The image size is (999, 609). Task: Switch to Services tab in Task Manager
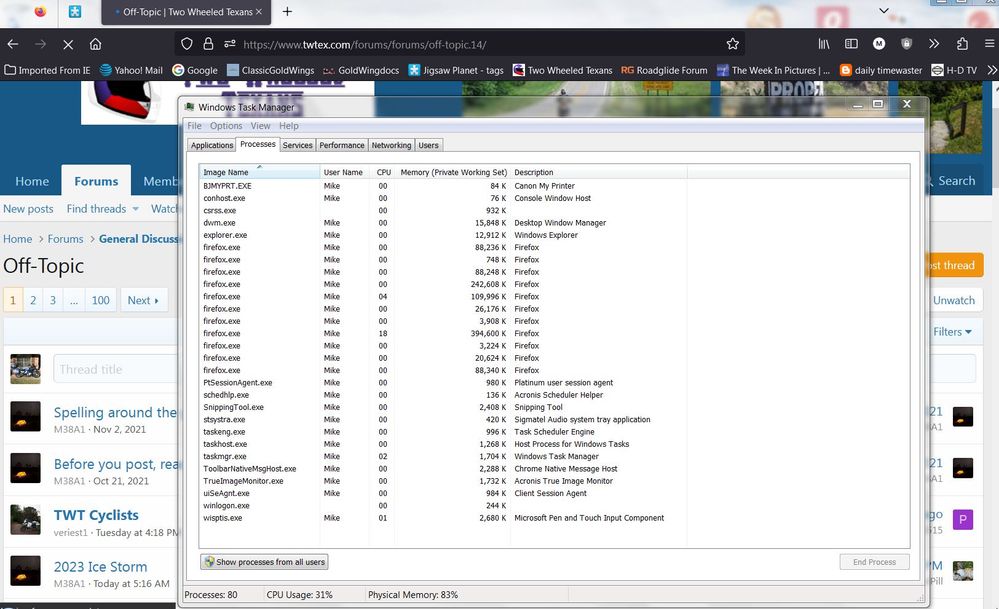click(x=298, y=145)
